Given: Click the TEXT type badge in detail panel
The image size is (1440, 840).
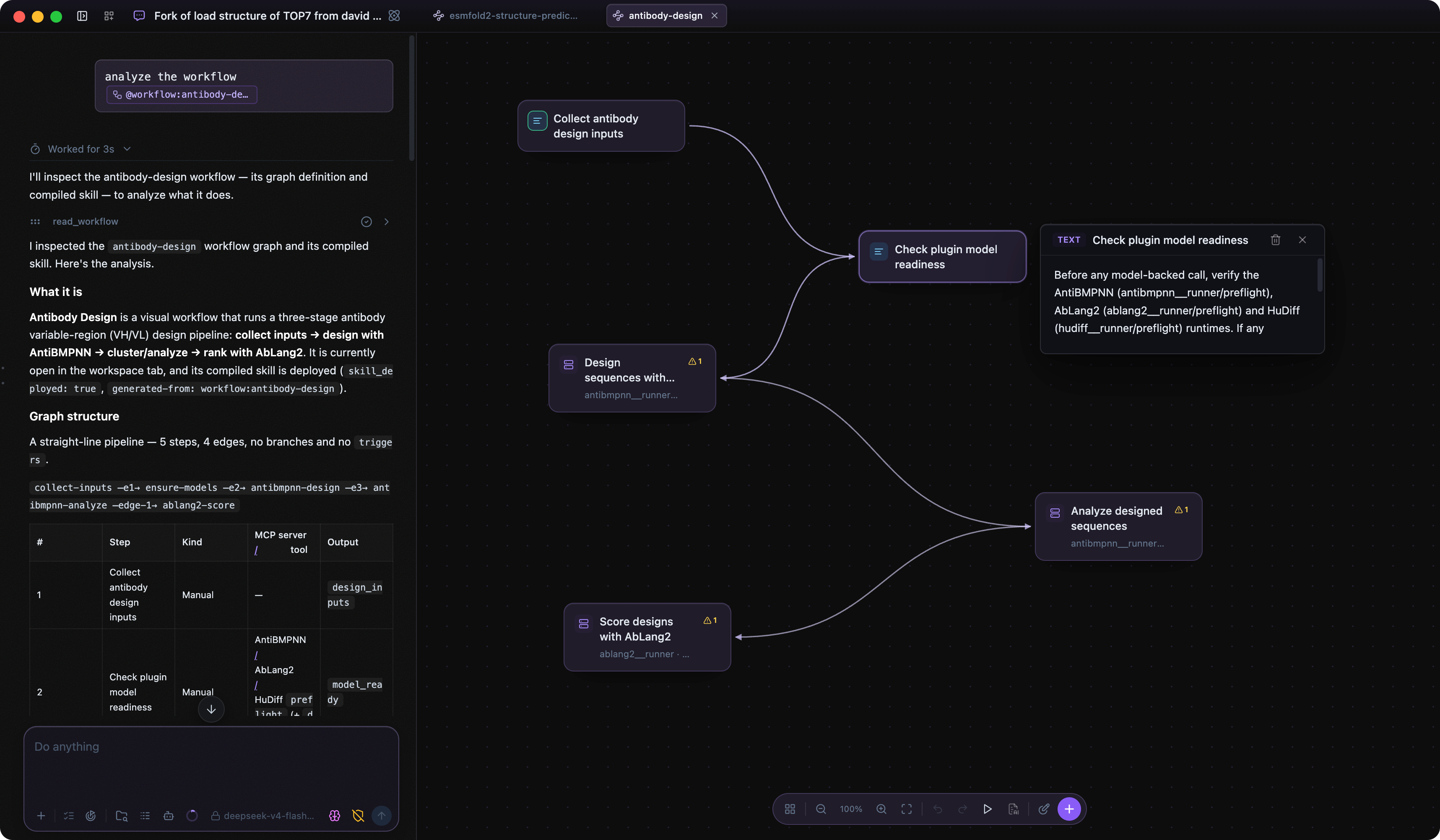Looking at the screenshot, I should pos(1068,240).
